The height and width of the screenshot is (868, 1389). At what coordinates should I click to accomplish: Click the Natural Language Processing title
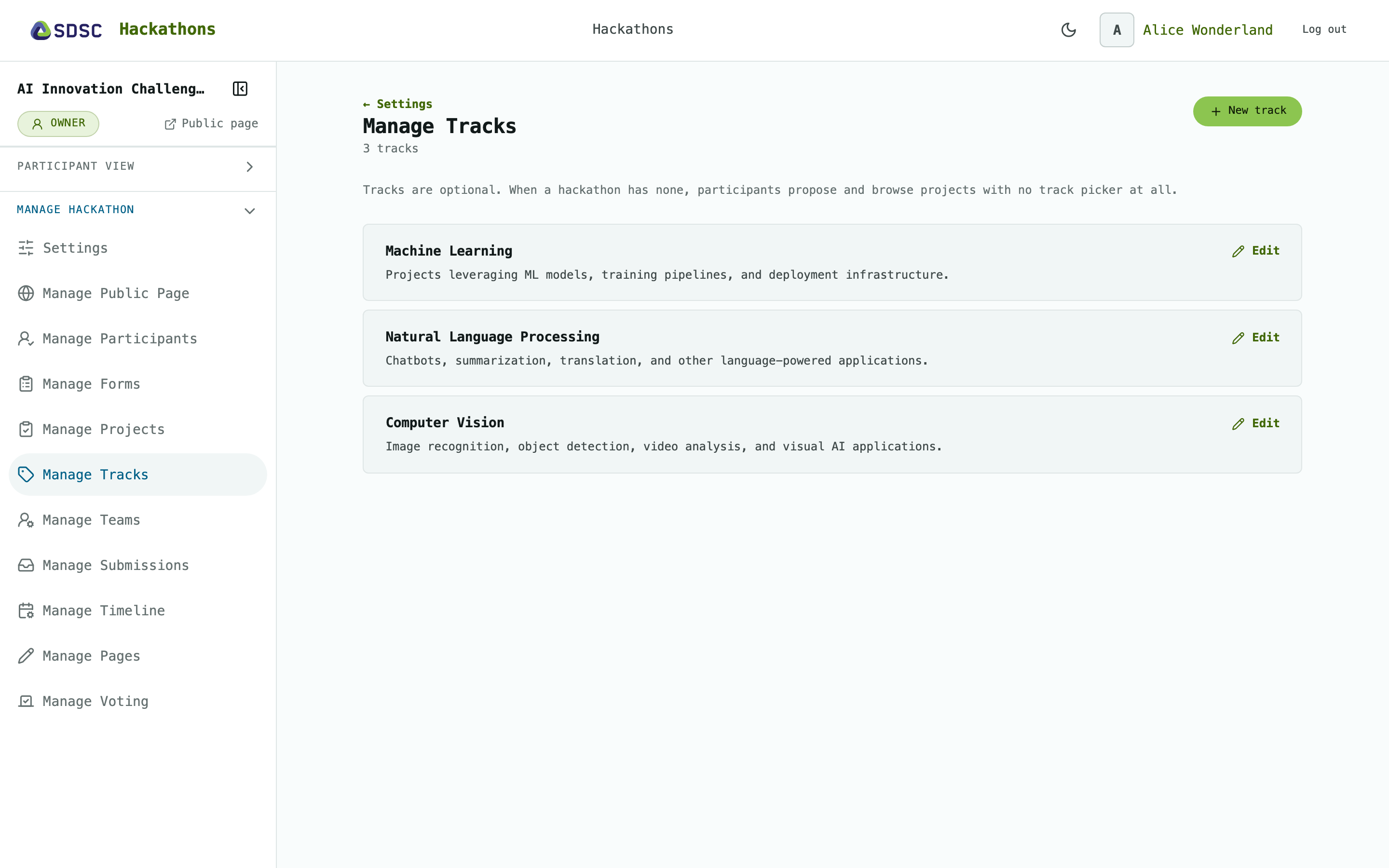click(x=492, y=337)
